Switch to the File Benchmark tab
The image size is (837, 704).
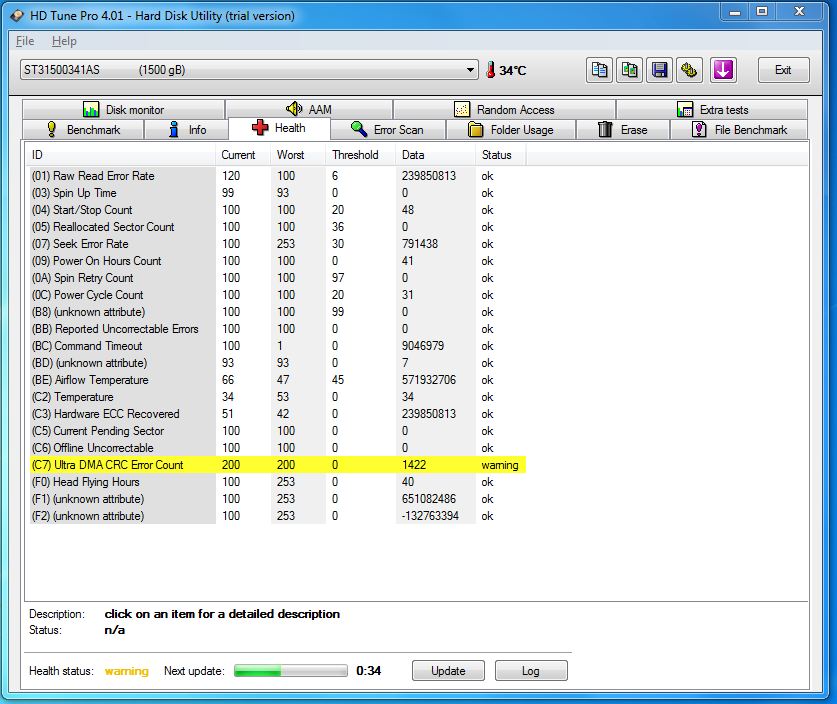[739, 130]
